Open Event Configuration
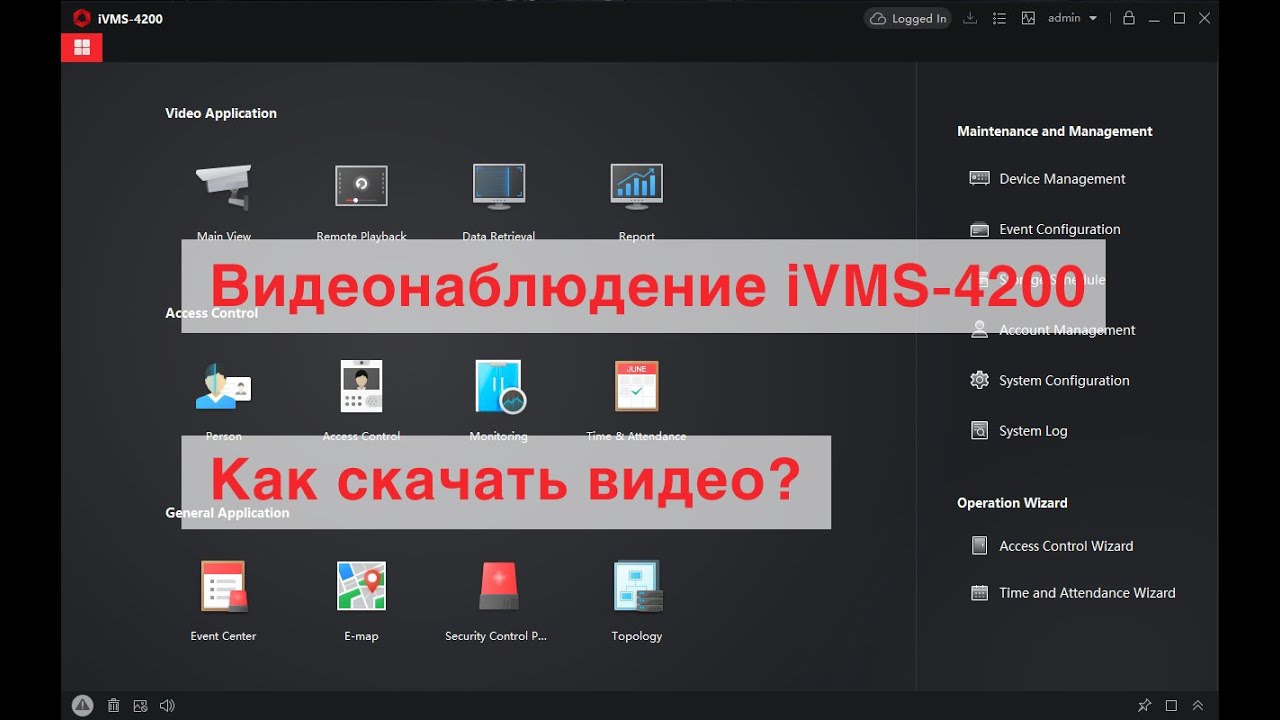The width and height of the screenshot is (1280, 720). coord(1045,229)
